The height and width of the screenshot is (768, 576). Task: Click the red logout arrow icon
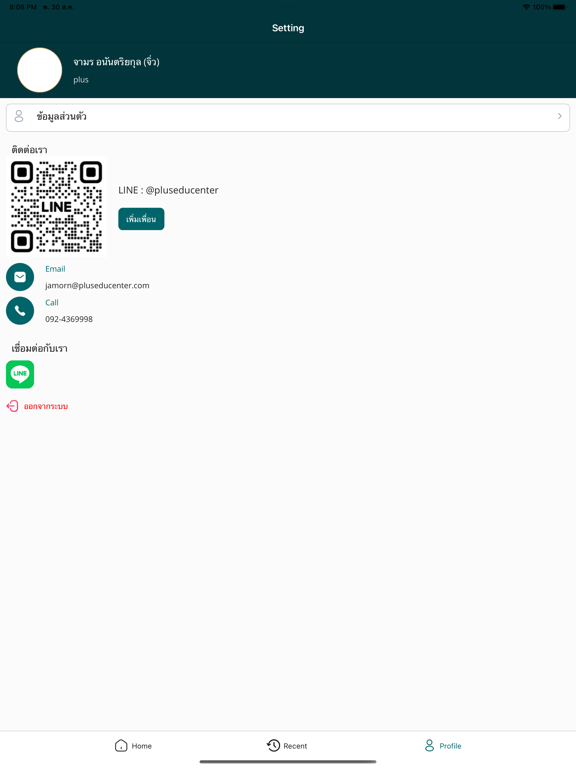(x=12, y=406)
